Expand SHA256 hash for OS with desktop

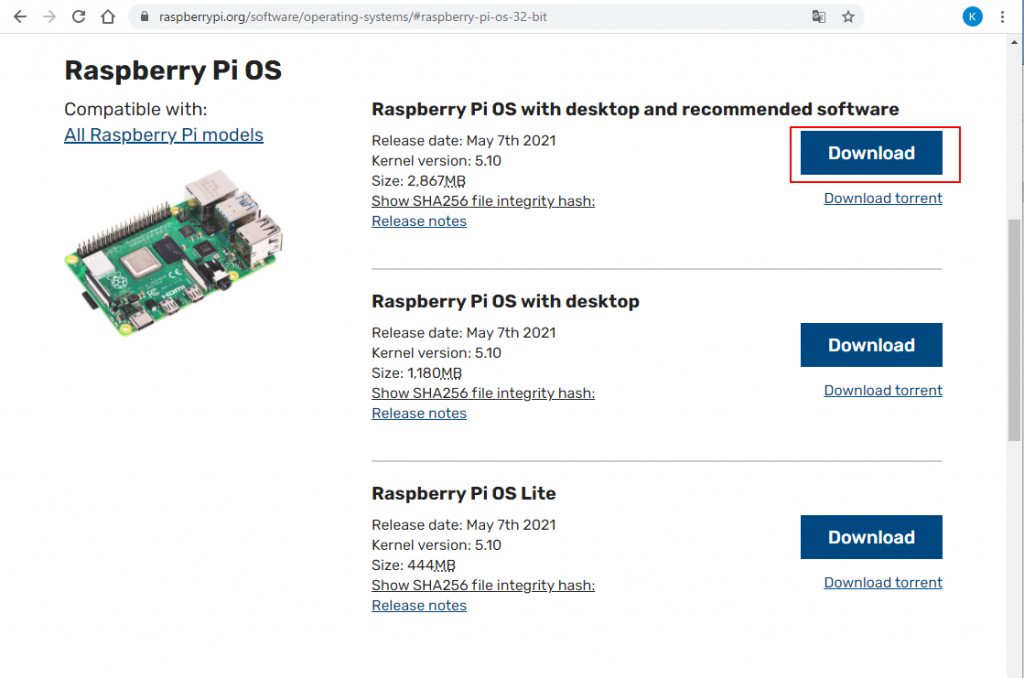pos(483,393)
